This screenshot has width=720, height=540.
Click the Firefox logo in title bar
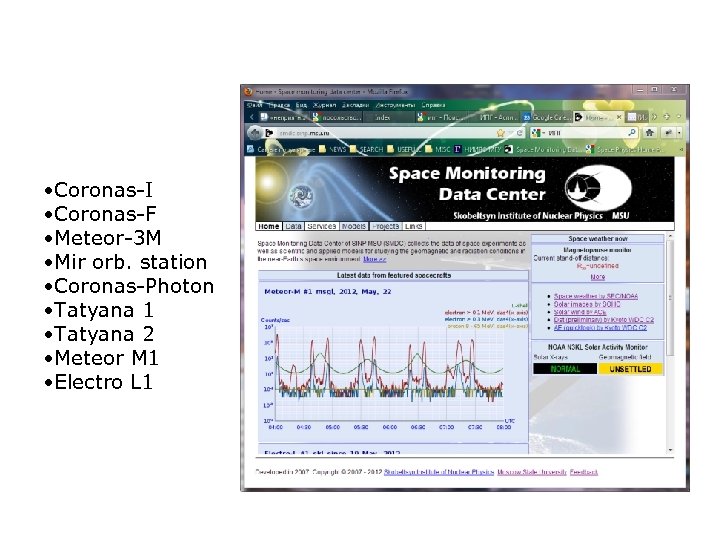248,91
